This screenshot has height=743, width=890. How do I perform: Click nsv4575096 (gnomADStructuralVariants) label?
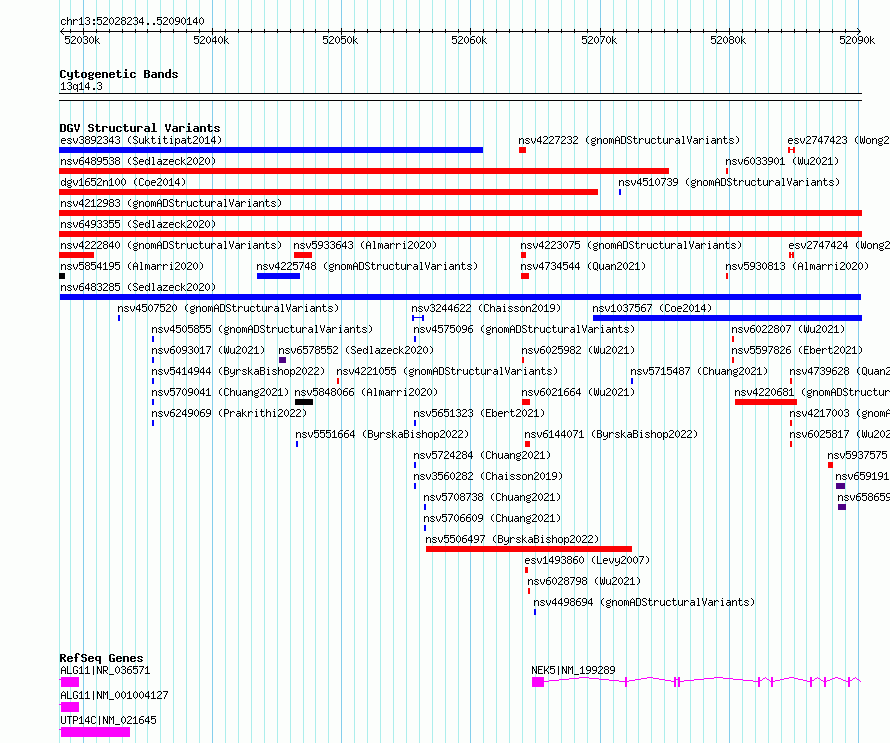pyautogui.click(x=524, y=329)
